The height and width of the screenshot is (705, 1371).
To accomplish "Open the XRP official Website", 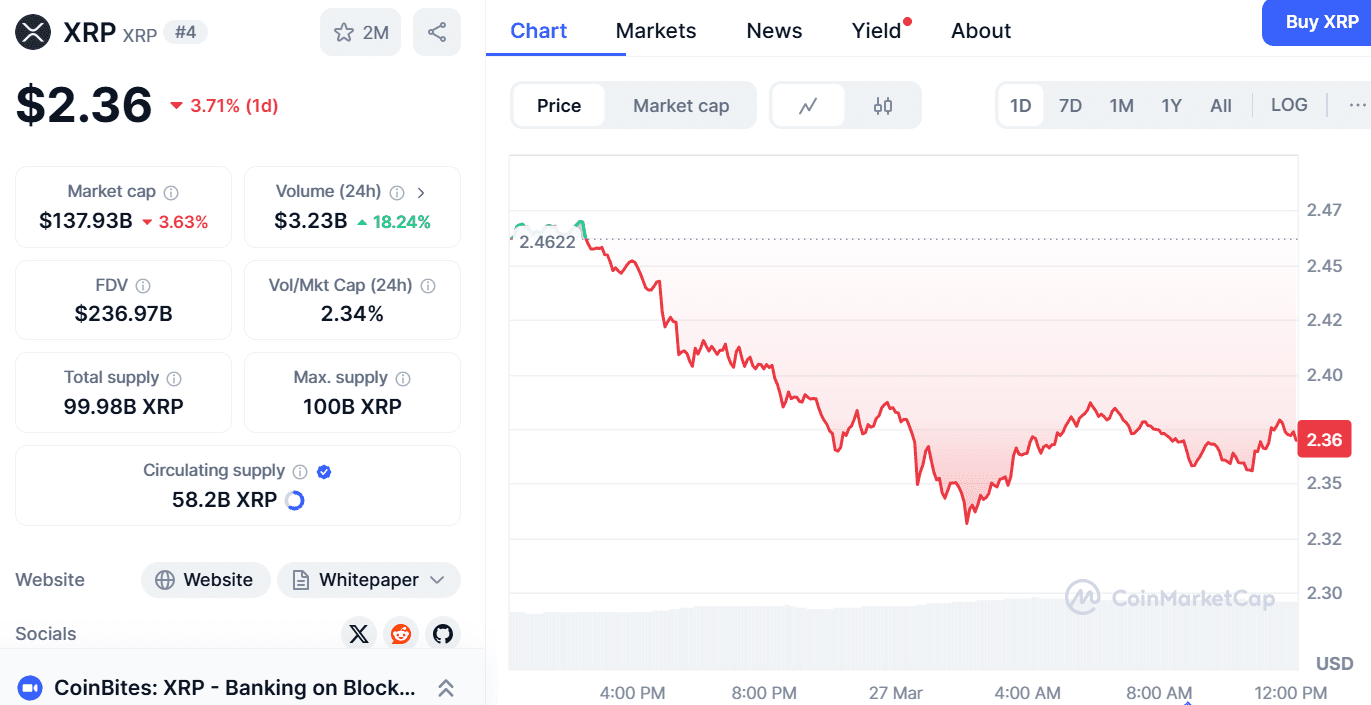I will (205, 580).
